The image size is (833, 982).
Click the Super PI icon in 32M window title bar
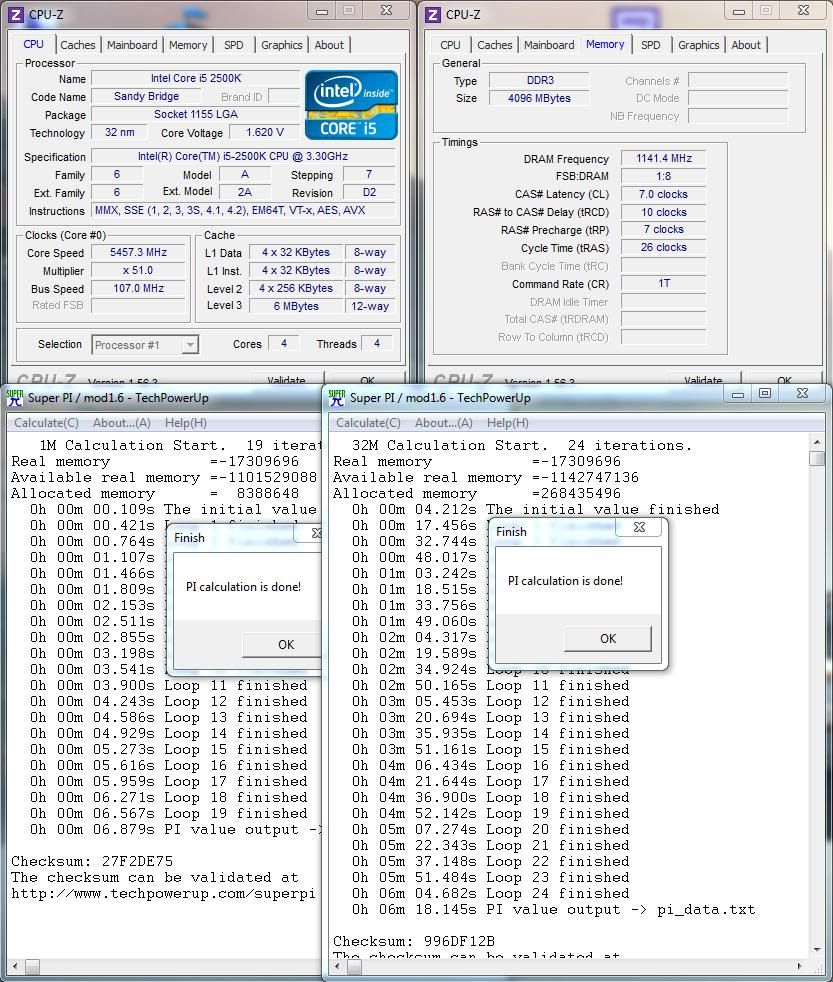[x=336, y=398]
